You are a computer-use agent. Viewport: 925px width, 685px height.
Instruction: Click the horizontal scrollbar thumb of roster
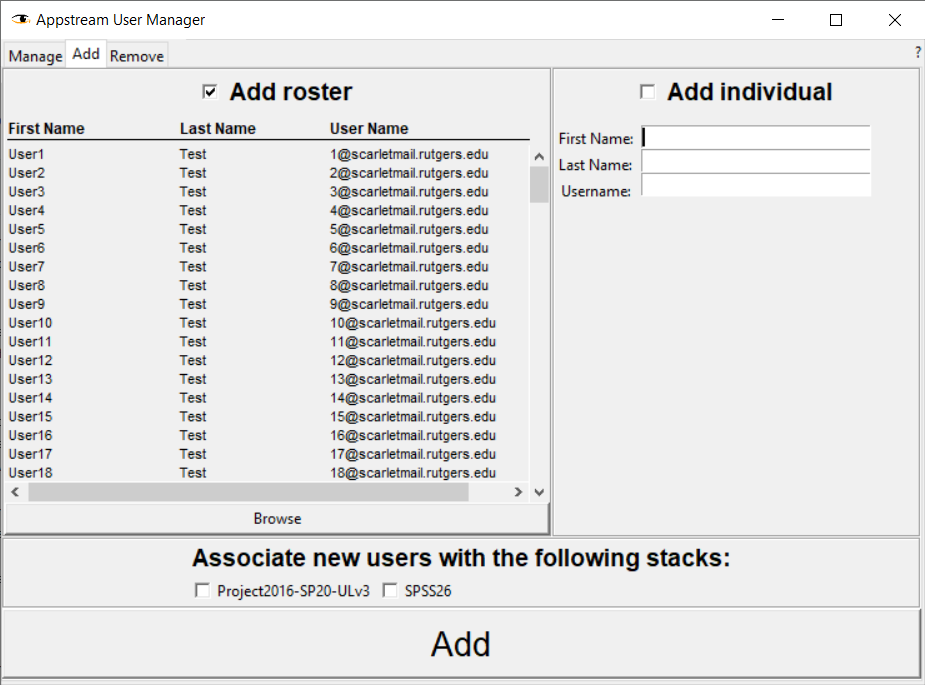248,491
